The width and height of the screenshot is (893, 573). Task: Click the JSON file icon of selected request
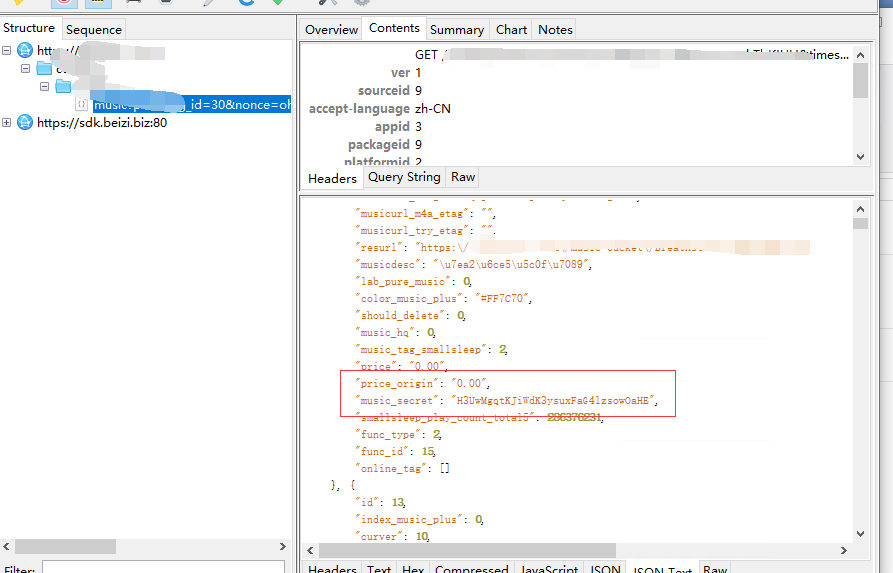pyautogui.click(x=82, y=105)
